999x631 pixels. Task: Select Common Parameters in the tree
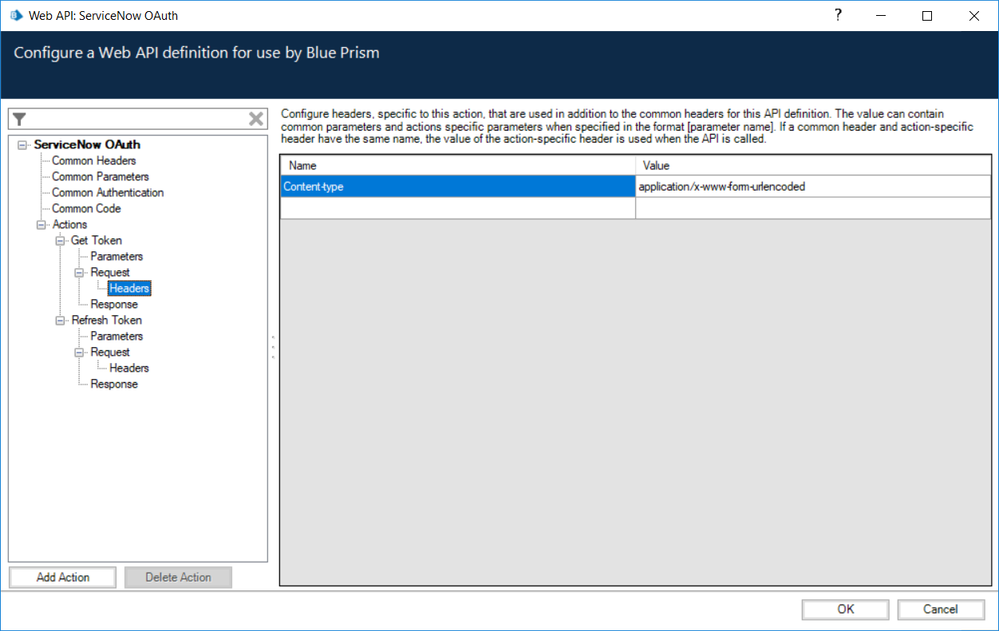(100, 177)
